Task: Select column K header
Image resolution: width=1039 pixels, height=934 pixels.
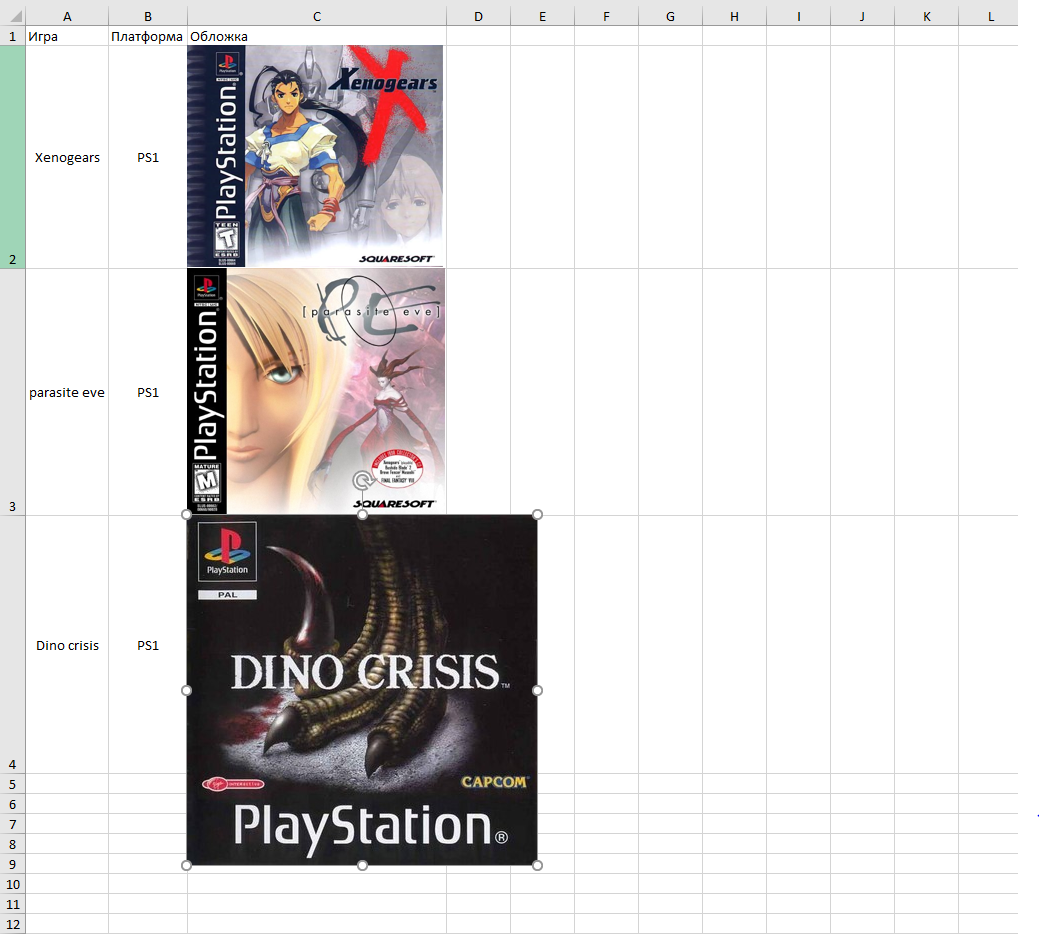Action: click(926, 17)
